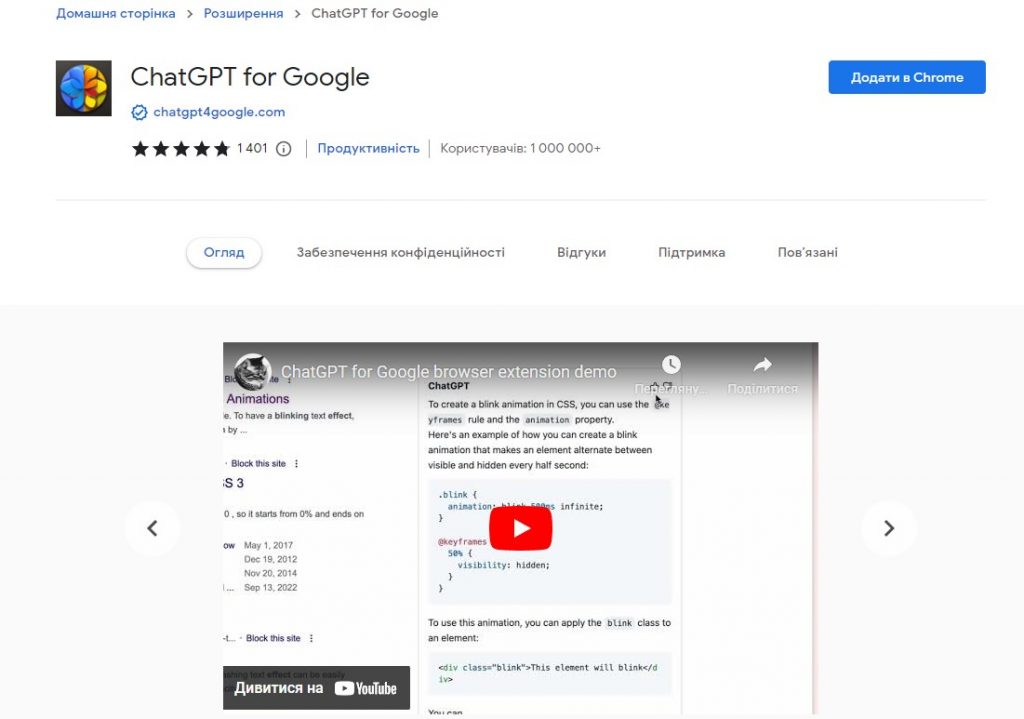Open the chatgpt4google.com publisher link
The height and width of the screenshot is (719, 1024).
pyautogui.click(x=219, y=112)
